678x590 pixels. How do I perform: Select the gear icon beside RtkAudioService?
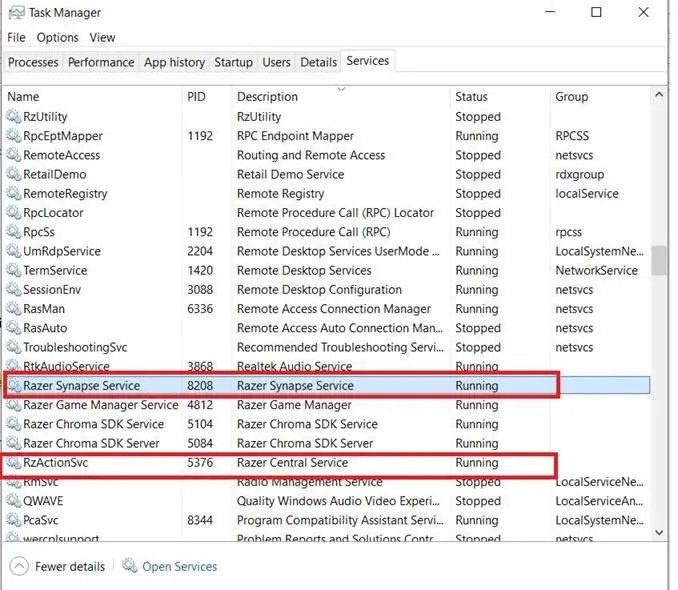[x=14, y=367]
